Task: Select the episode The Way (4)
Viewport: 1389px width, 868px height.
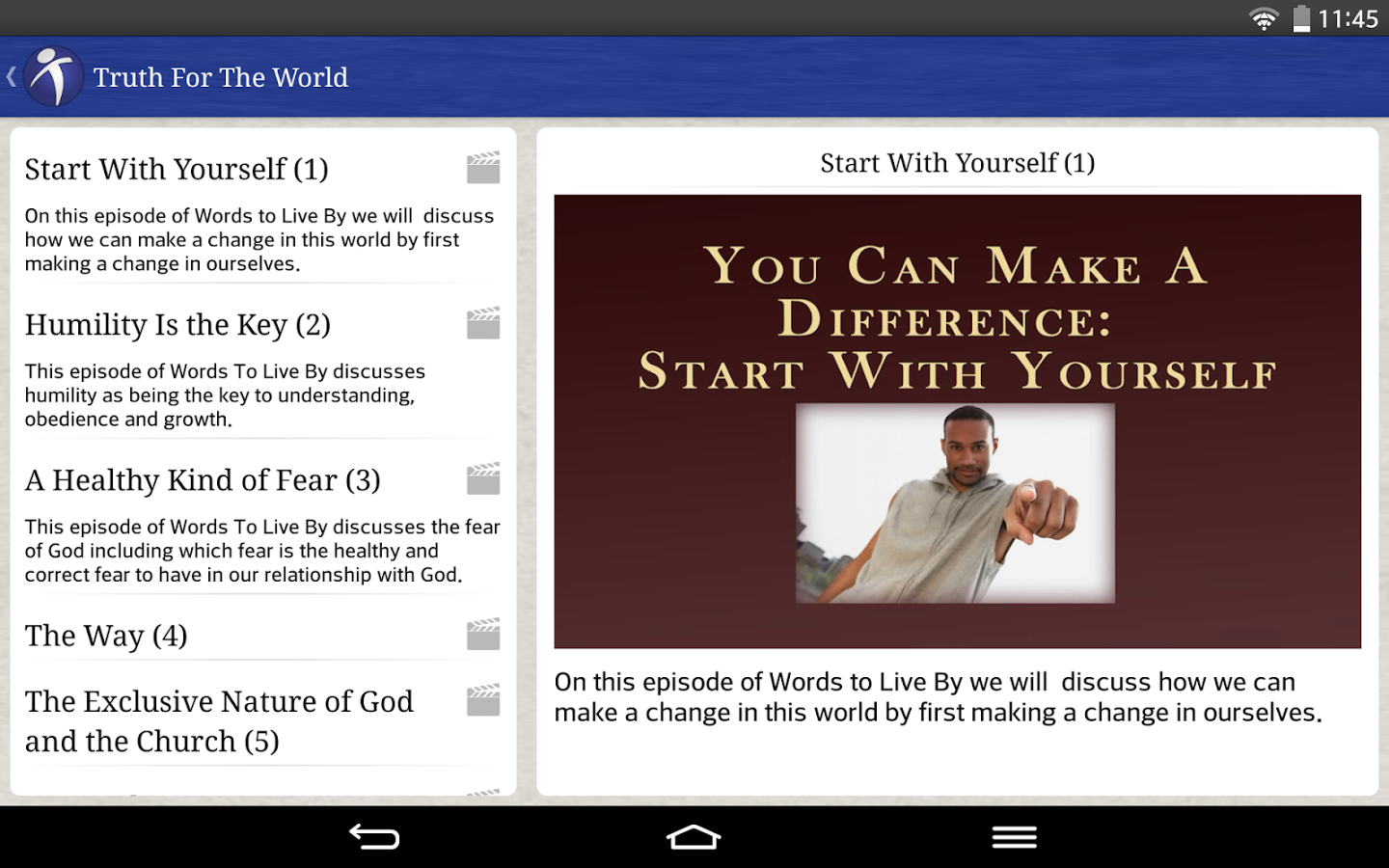Action: pos(106,635)
